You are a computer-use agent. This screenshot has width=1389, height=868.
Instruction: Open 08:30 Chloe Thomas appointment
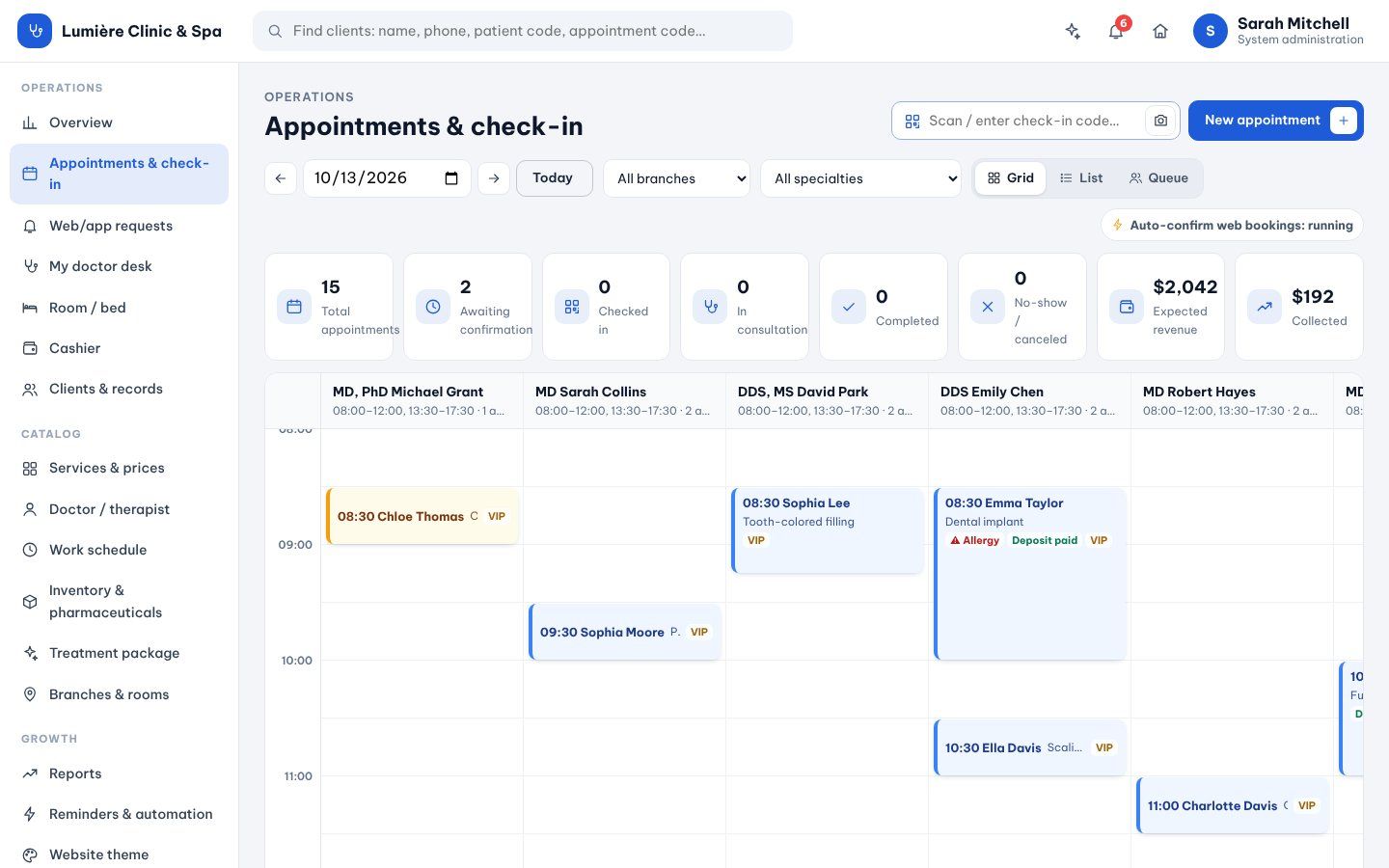coord(422,516)
